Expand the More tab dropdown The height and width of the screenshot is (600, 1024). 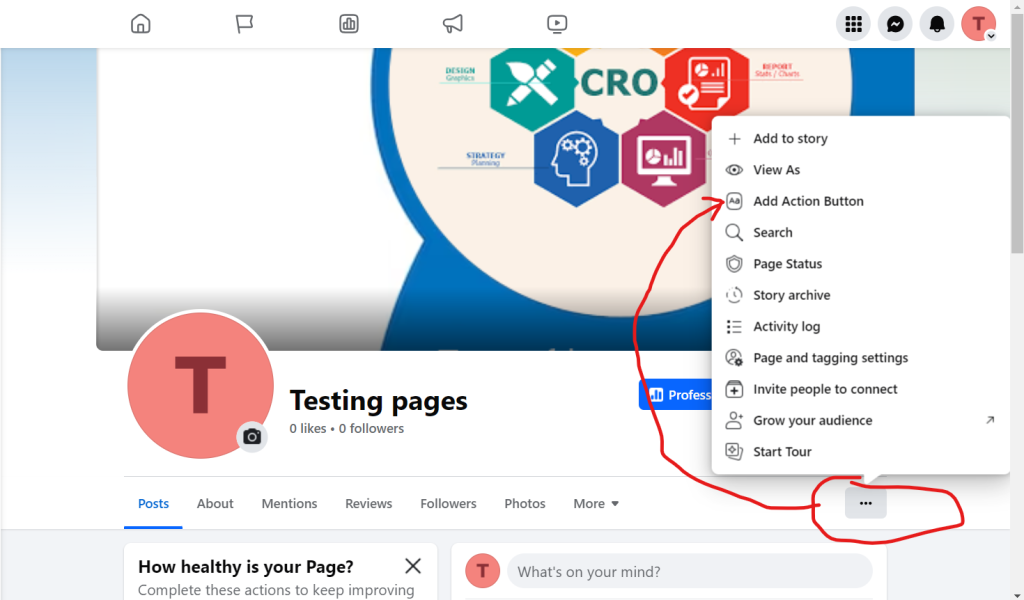click(596, 503)
